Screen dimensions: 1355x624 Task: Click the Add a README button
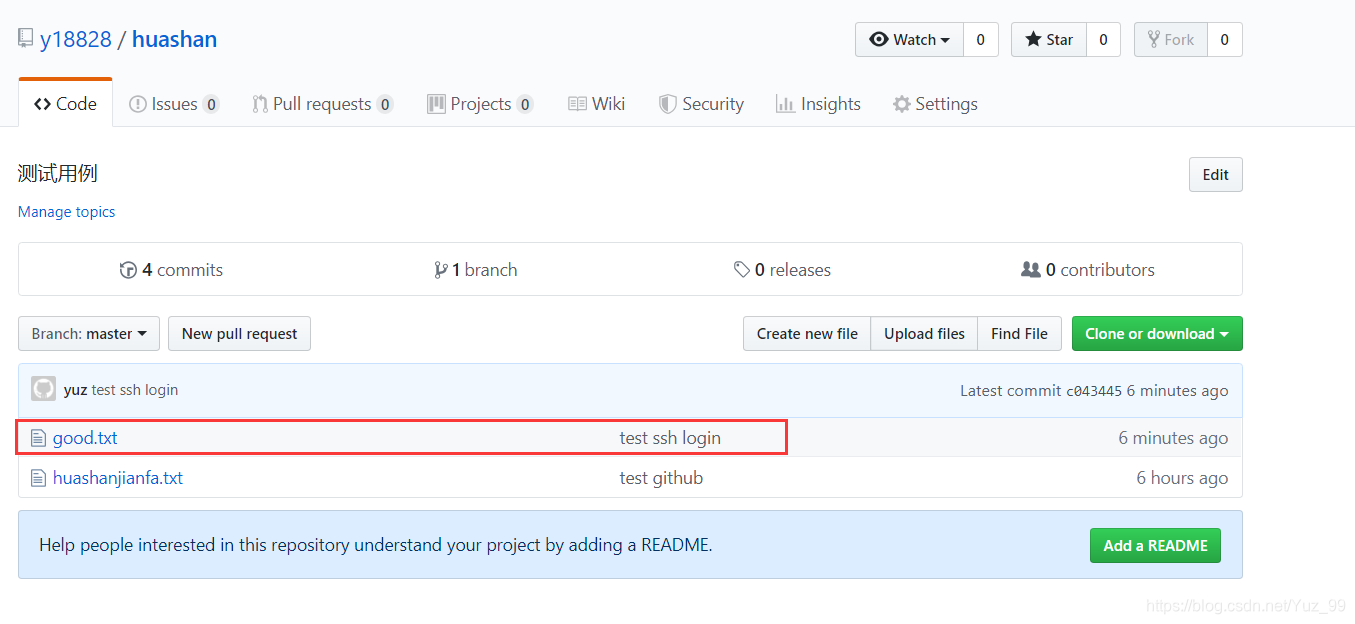click(1155, 545)
